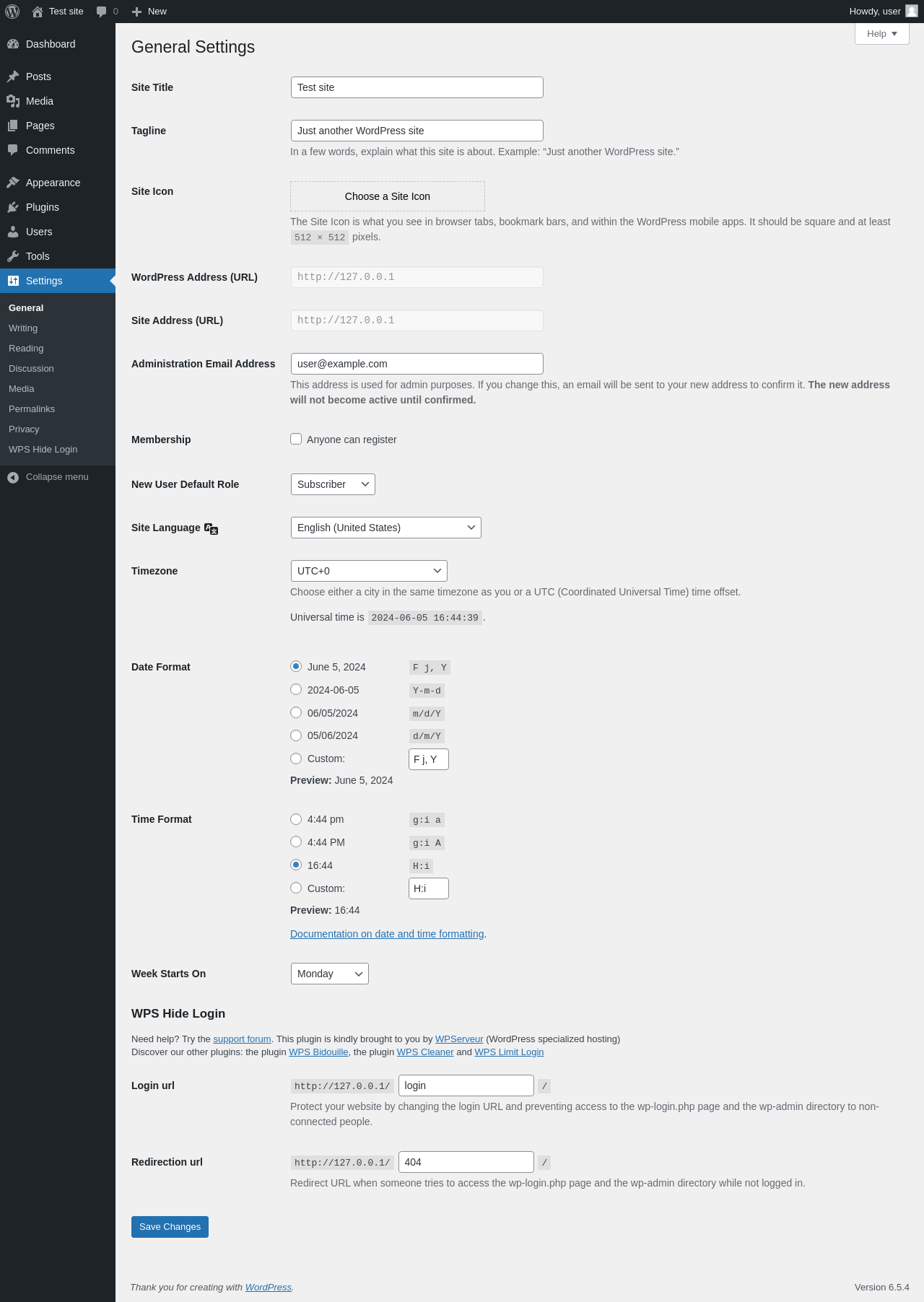Click the Appearance paintbrush icon
Screen dimensions: 924x1302
13,183
